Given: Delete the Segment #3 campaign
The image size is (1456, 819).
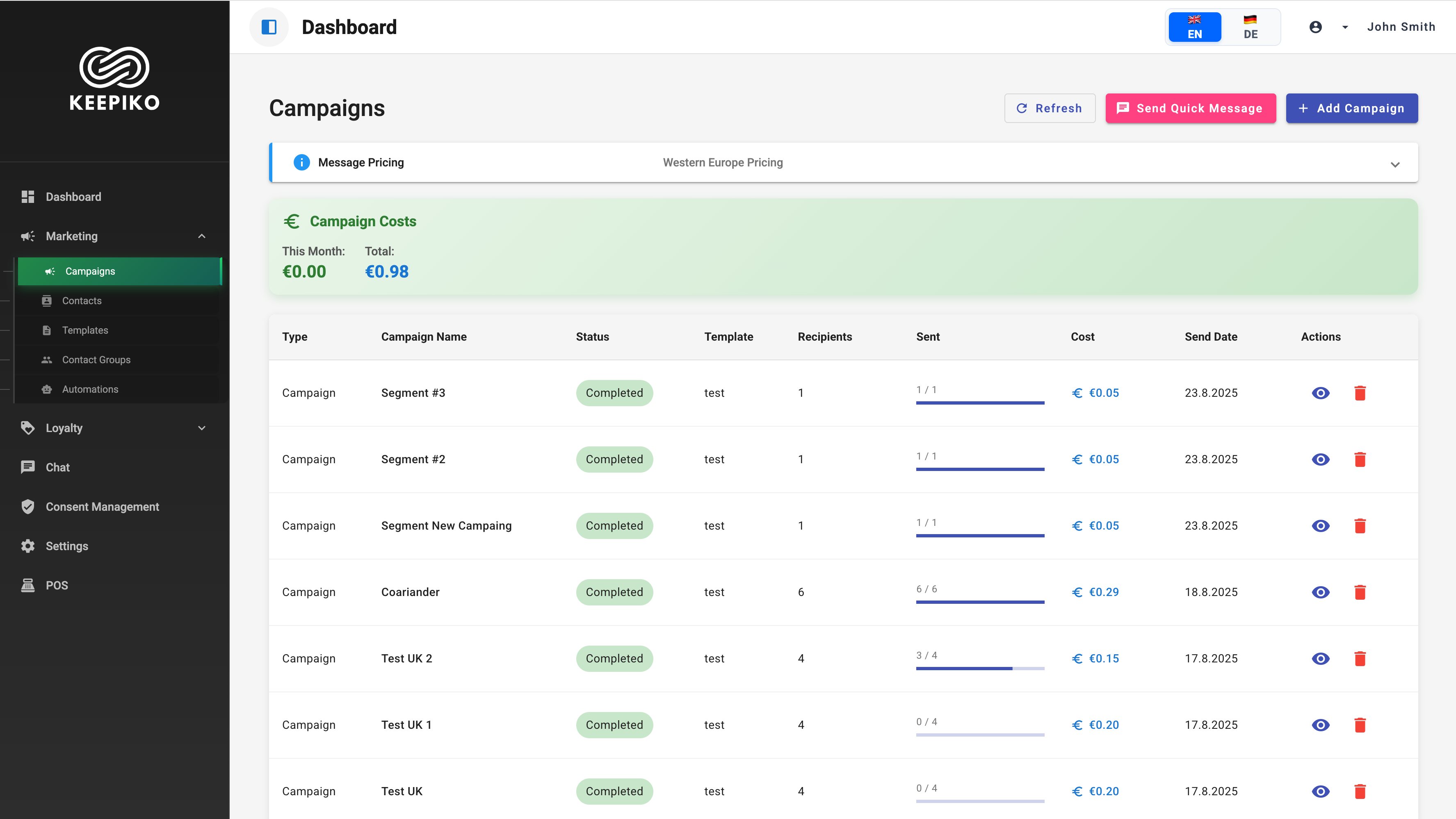Looking at the screenshot, I should (x=1360, y=393).
